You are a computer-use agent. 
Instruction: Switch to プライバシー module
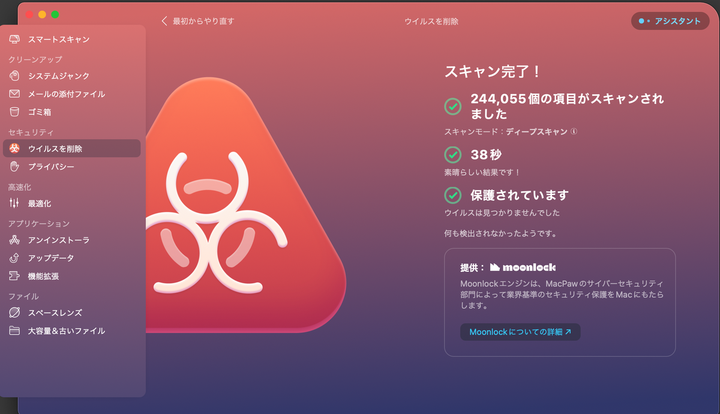[x=51, y=167]
